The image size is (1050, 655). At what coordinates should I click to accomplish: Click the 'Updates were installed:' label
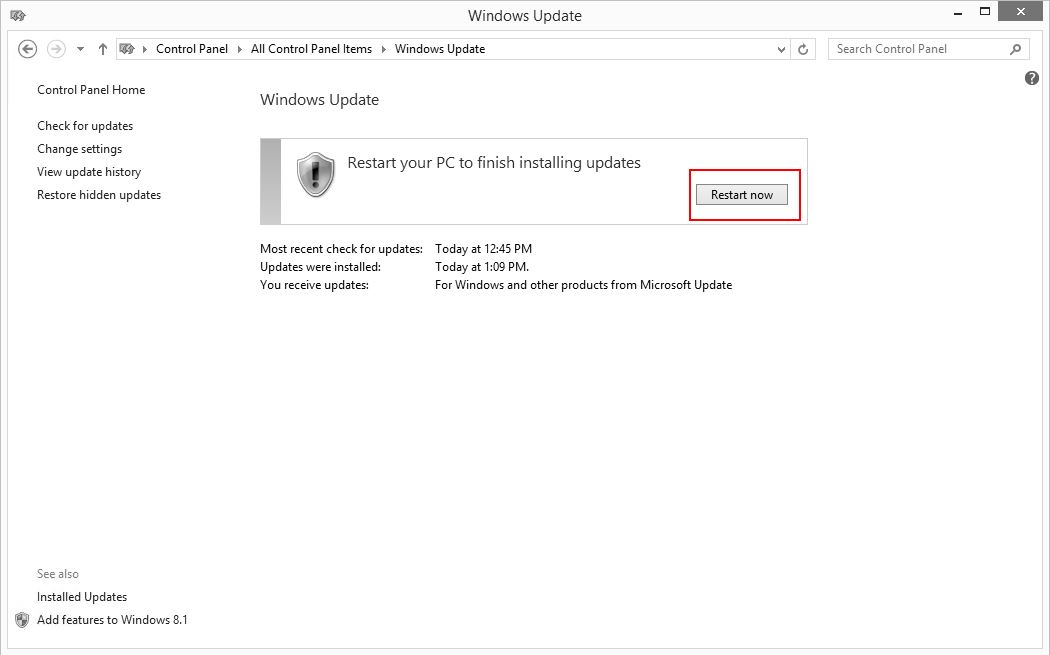[x=320, y=267]
